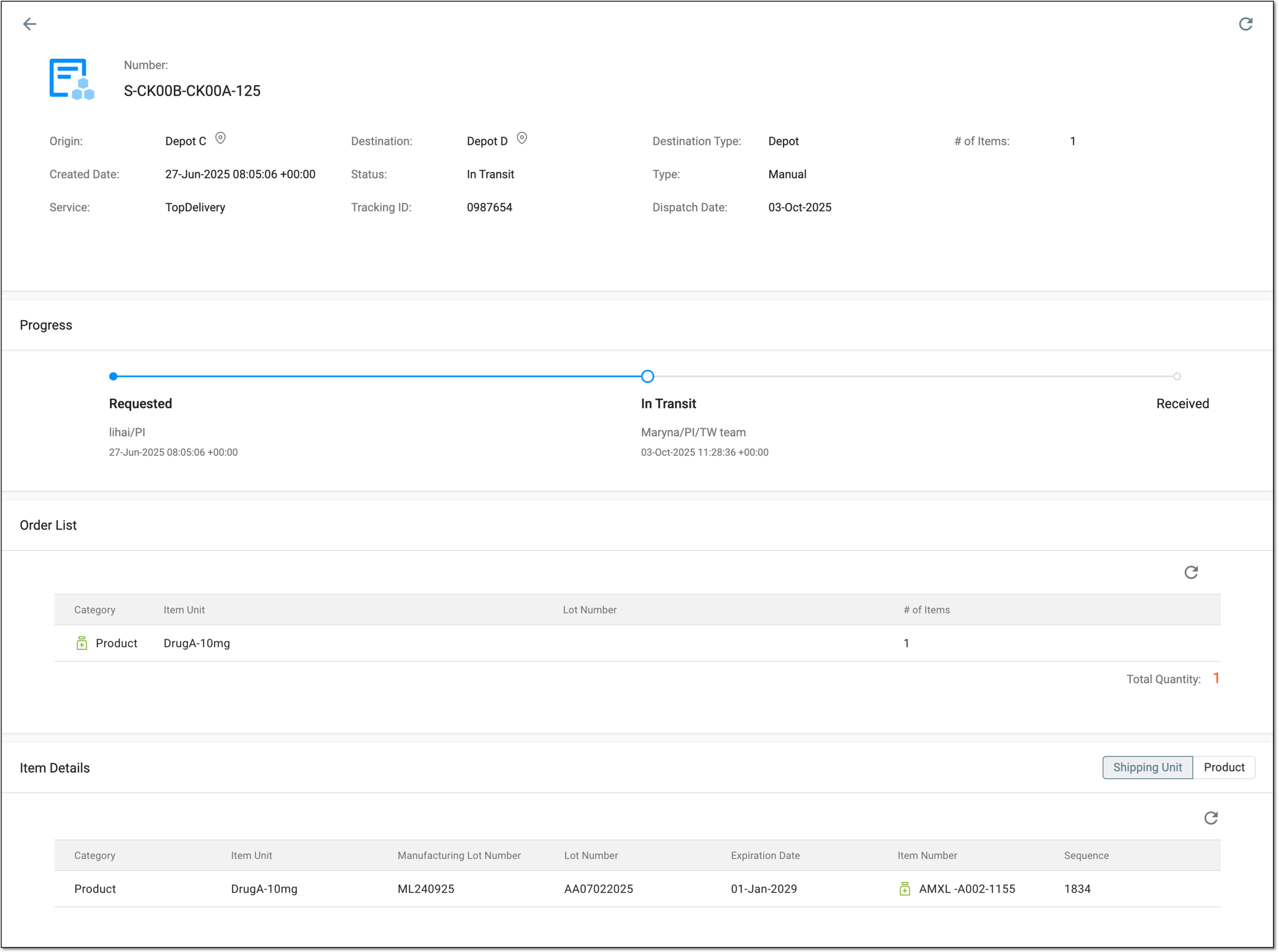
Task: Refresh the page with the top-right reload icon
Action: point(1245,24)
